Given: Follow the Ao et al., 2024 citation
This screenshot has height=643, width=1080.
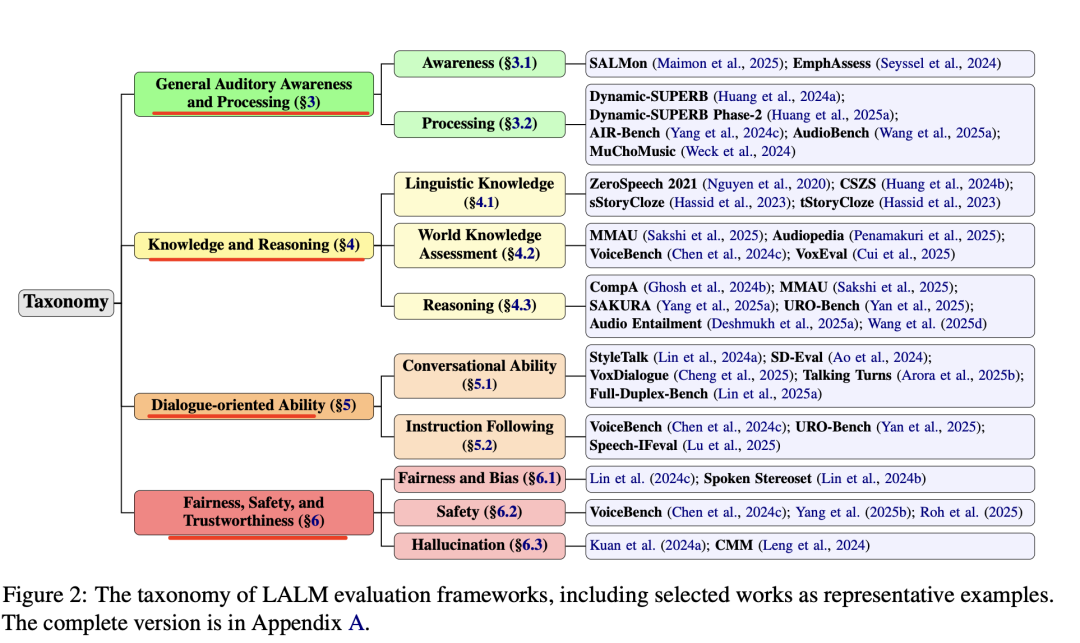Looking at the screenshot, I should [878, 357].
